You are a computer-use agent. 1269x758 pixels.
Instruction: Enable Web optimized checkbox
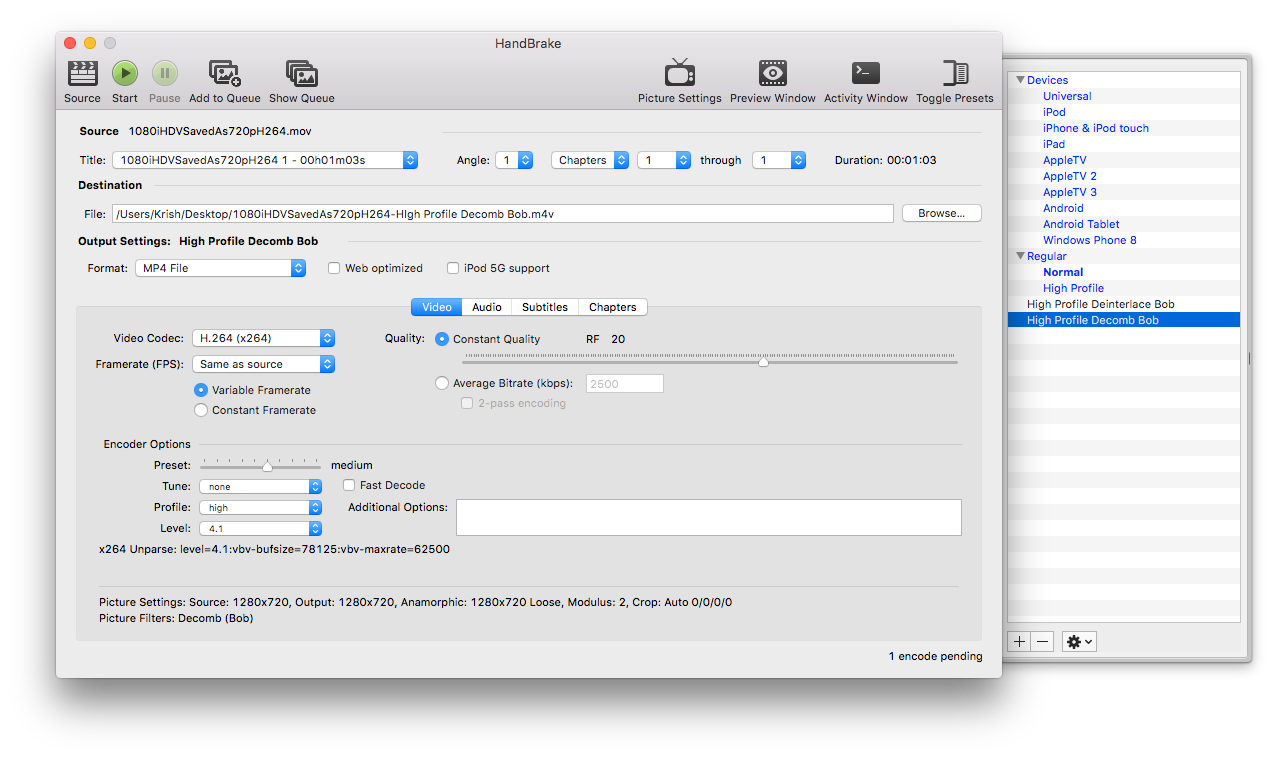pos(336,268)
